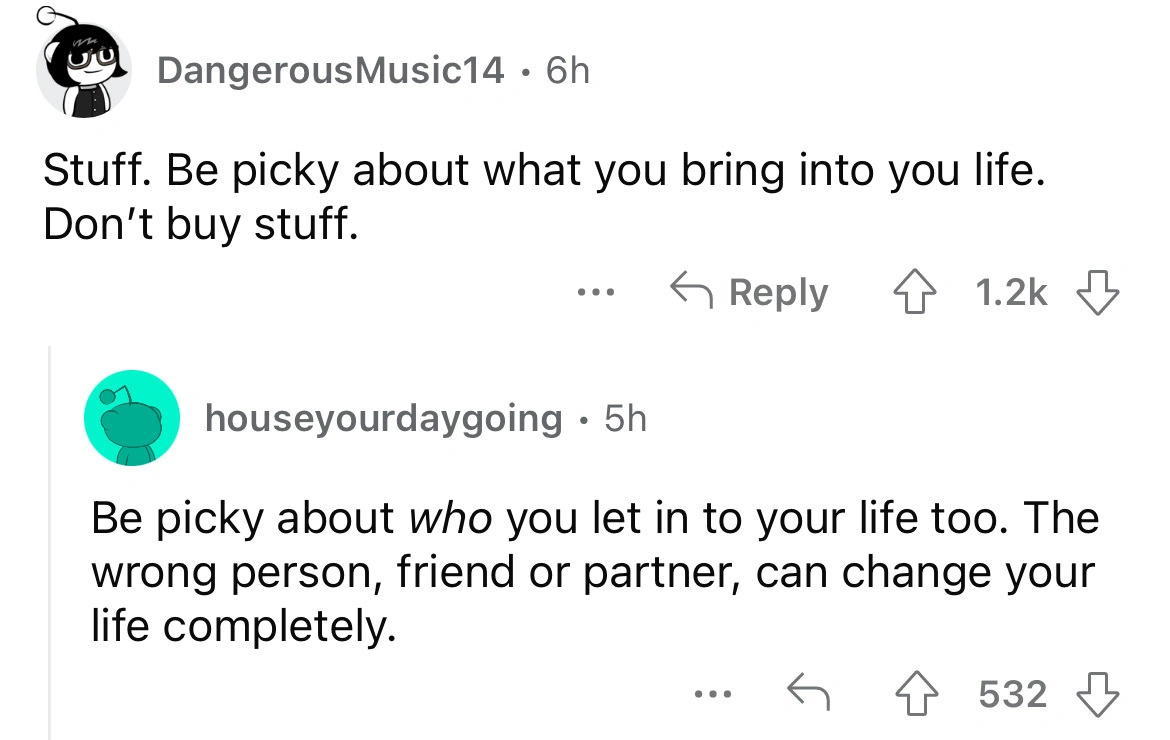Click the 5h timestamp on the reply
The height and width of the screenshot is (740, 1170).
pyautogui.click(x=624, y=418)
